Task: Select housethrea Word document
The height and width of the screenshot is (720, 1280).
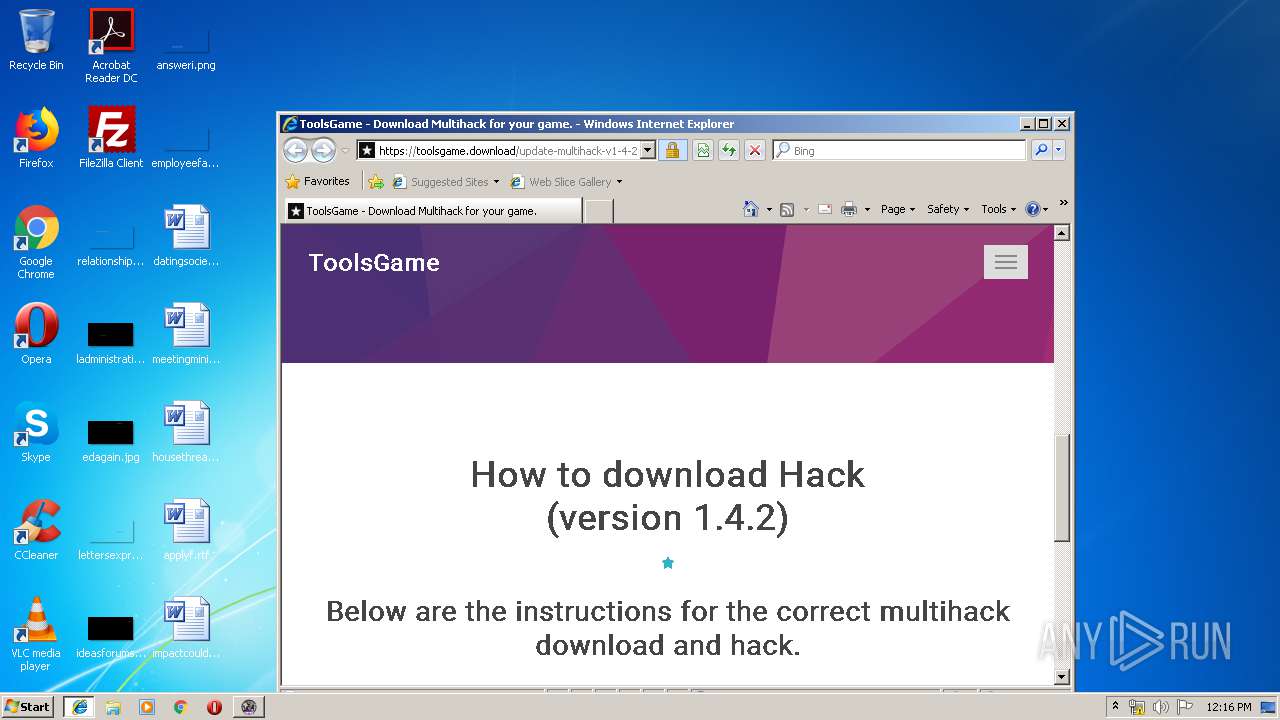Action: (x=186, y=432)
